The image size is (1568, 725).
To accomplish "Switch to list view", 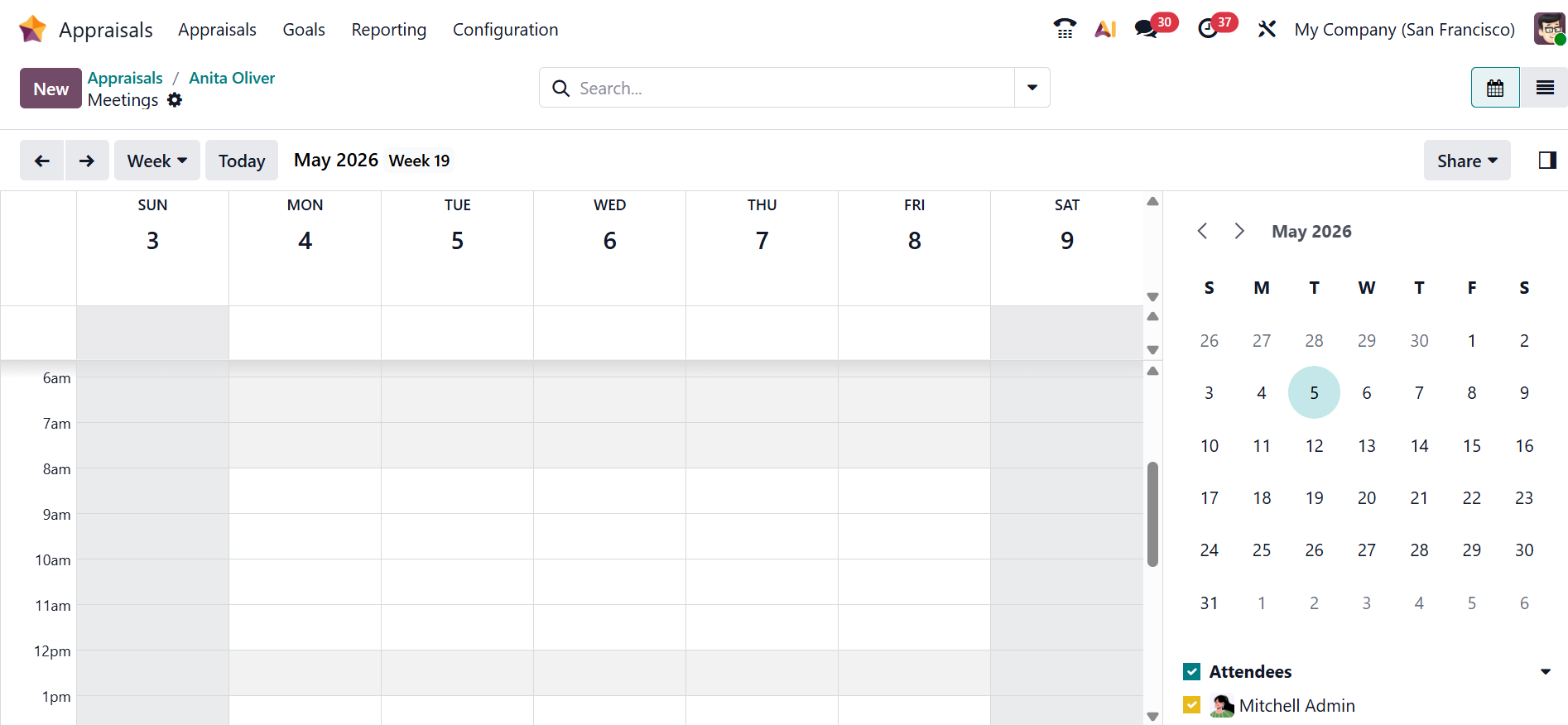I will (x=1544, y=88).
